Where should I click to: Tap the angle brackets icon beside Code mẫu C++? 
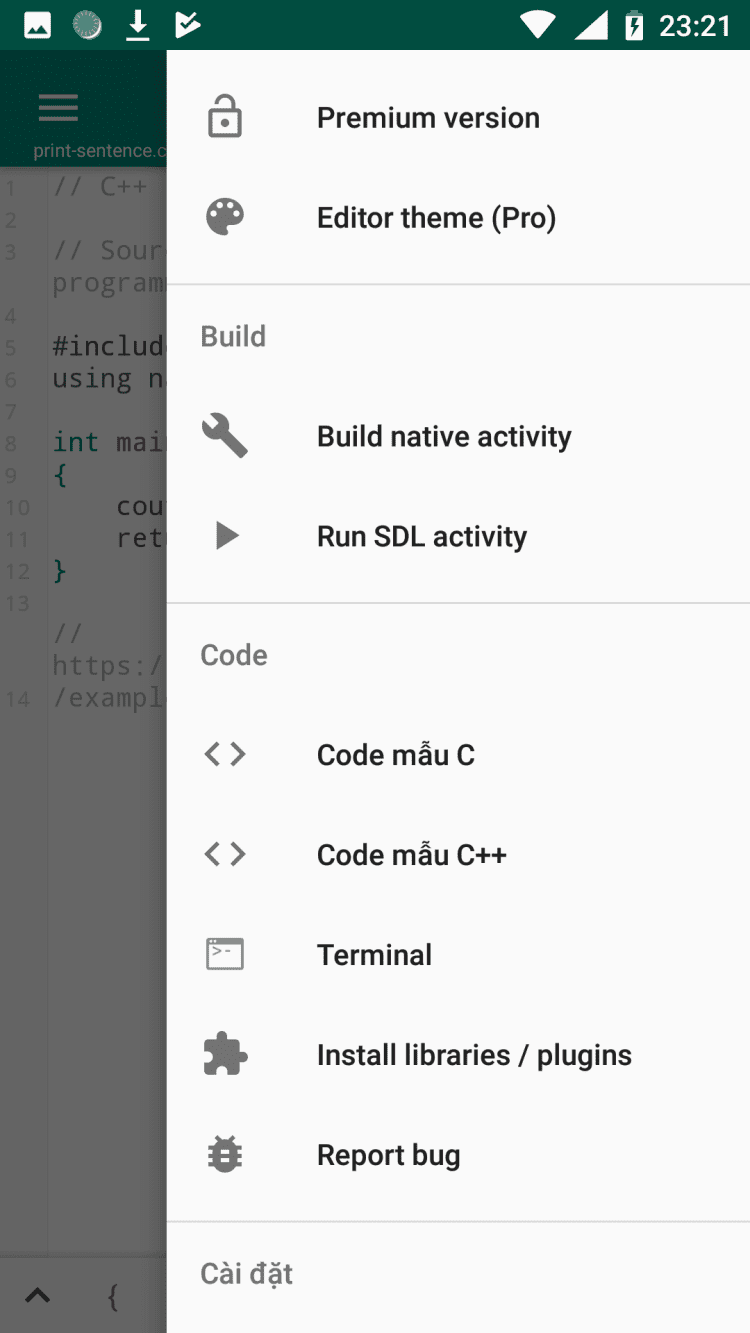tap(225, 854)
